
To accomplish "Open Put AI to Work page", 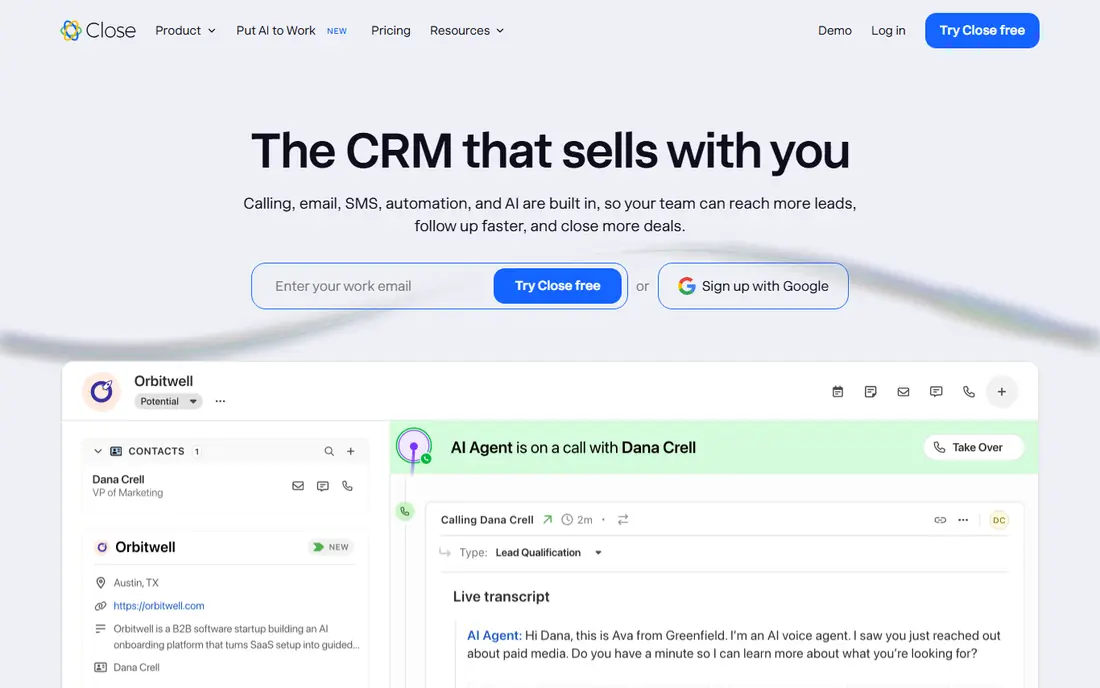I will pyautogui.click(x=276, y=30).
